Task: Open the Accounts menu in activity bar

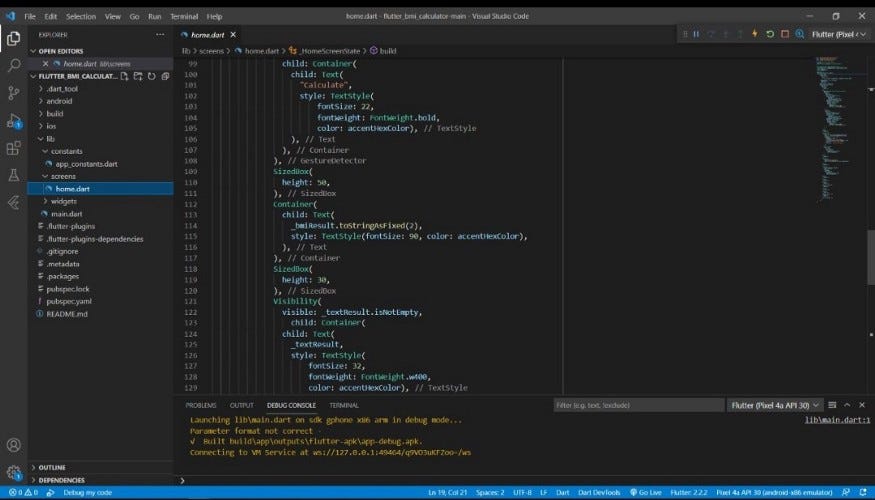Action: (13, 445)
